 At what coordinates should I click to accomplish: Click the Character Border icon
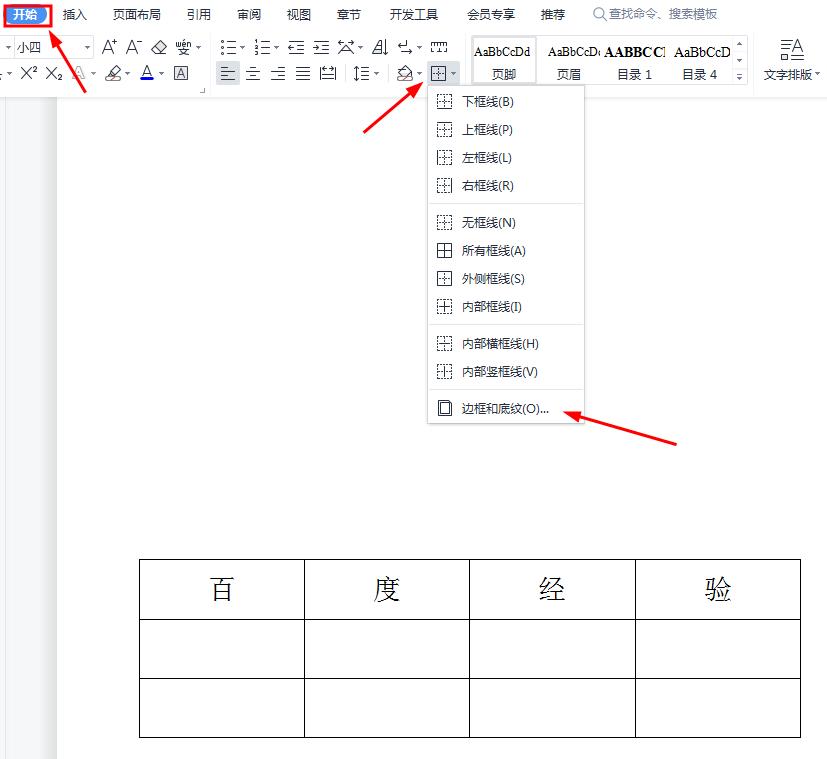click(x=181, y=72)
